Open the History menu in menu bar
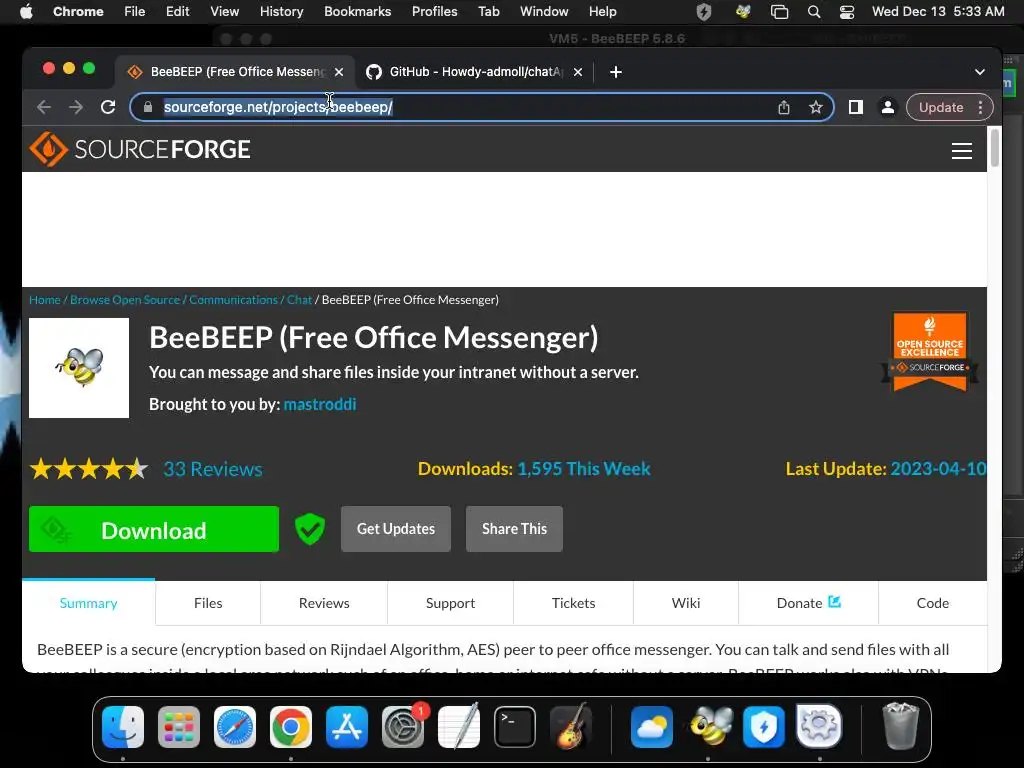The image size is (1024, 768). 281,12
